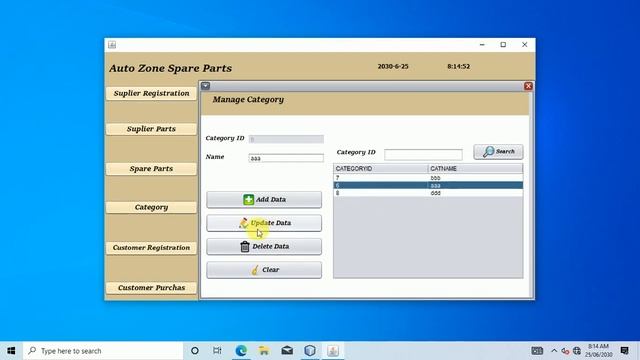Viewport: 640px width, 360px height.
Task: Click the Add Data button
Action: [x=264, y=200]
